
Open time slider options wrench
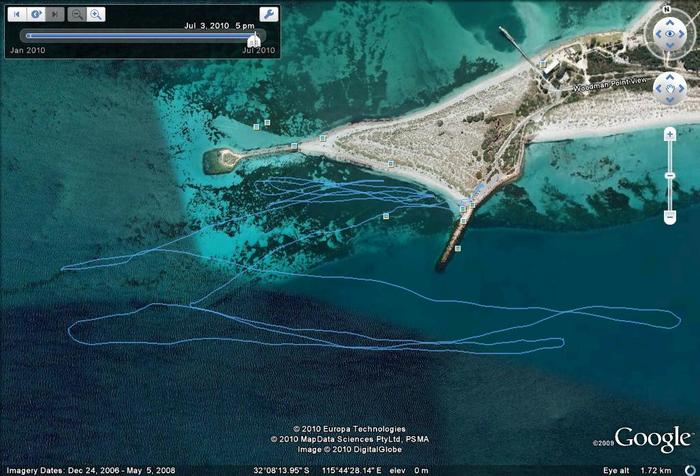268,15
